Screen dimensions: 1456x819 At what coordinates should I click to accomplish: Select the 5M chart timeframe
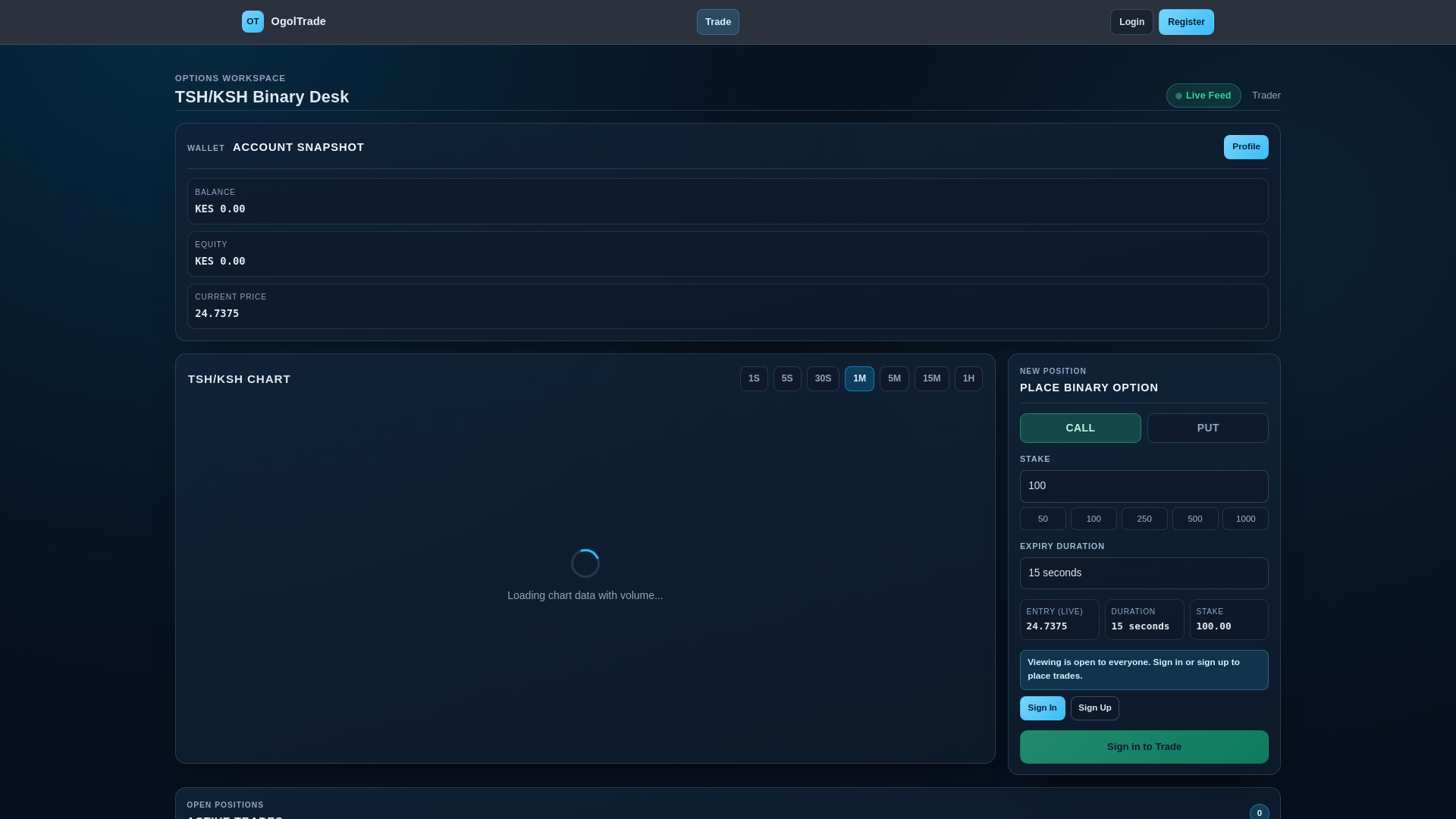click(x=894, y=378)
